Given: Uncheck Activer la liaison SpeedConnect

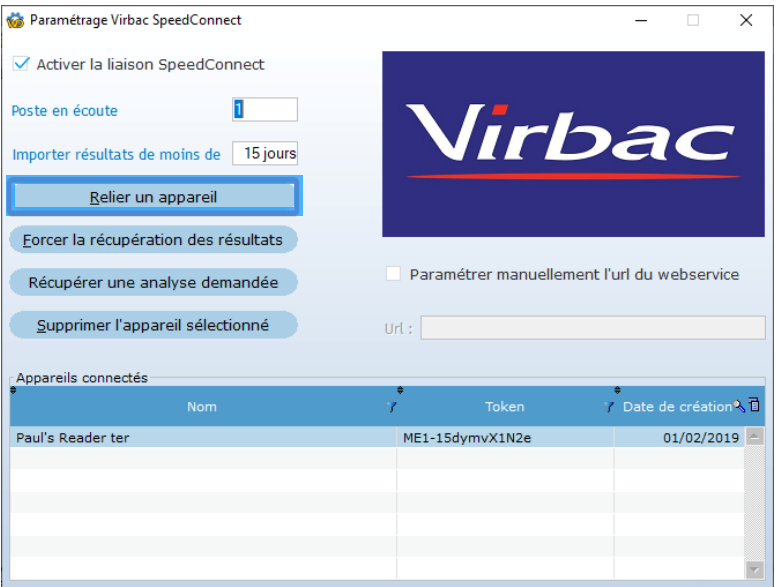Looking at the screenshot, I should tap(21, 64).
